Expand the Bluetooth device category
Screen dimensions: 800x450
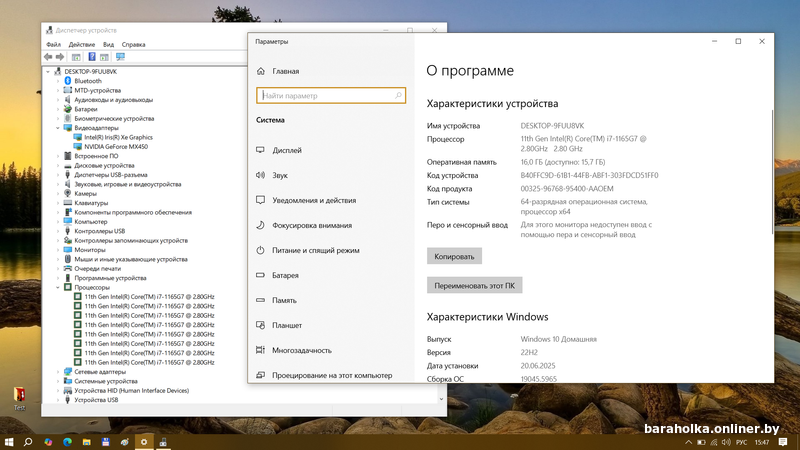[59, 81]
